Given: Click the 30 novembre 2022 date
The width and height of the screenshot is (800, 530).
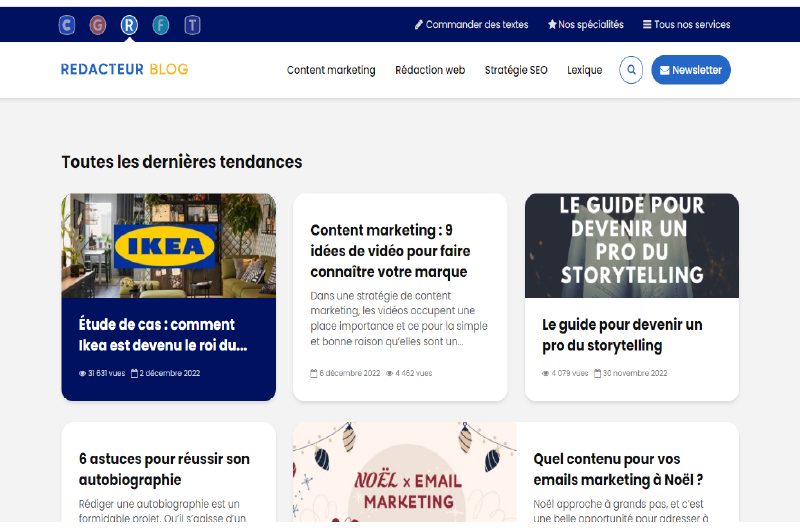Looking at the screenshot, I should click(635, 373).
